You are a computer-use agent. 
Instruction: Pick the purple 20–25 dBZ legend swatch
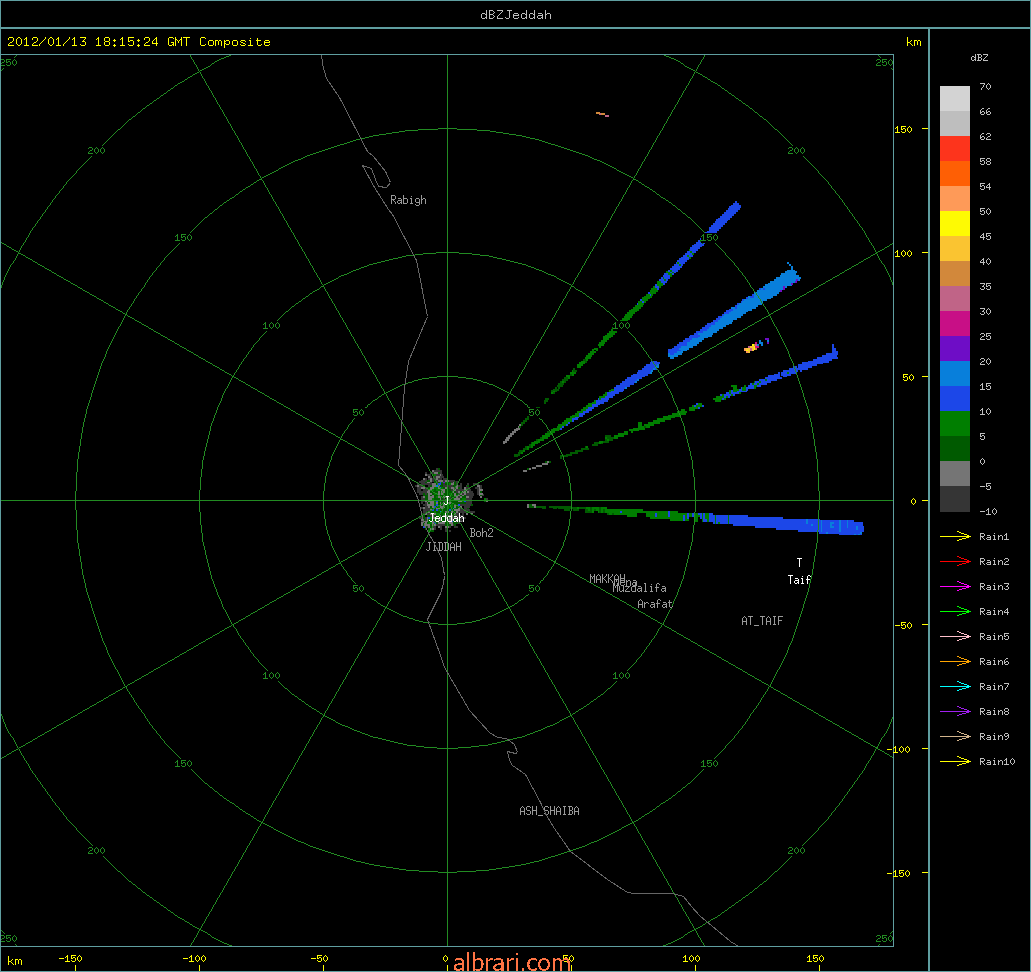(x=955, y=349)
